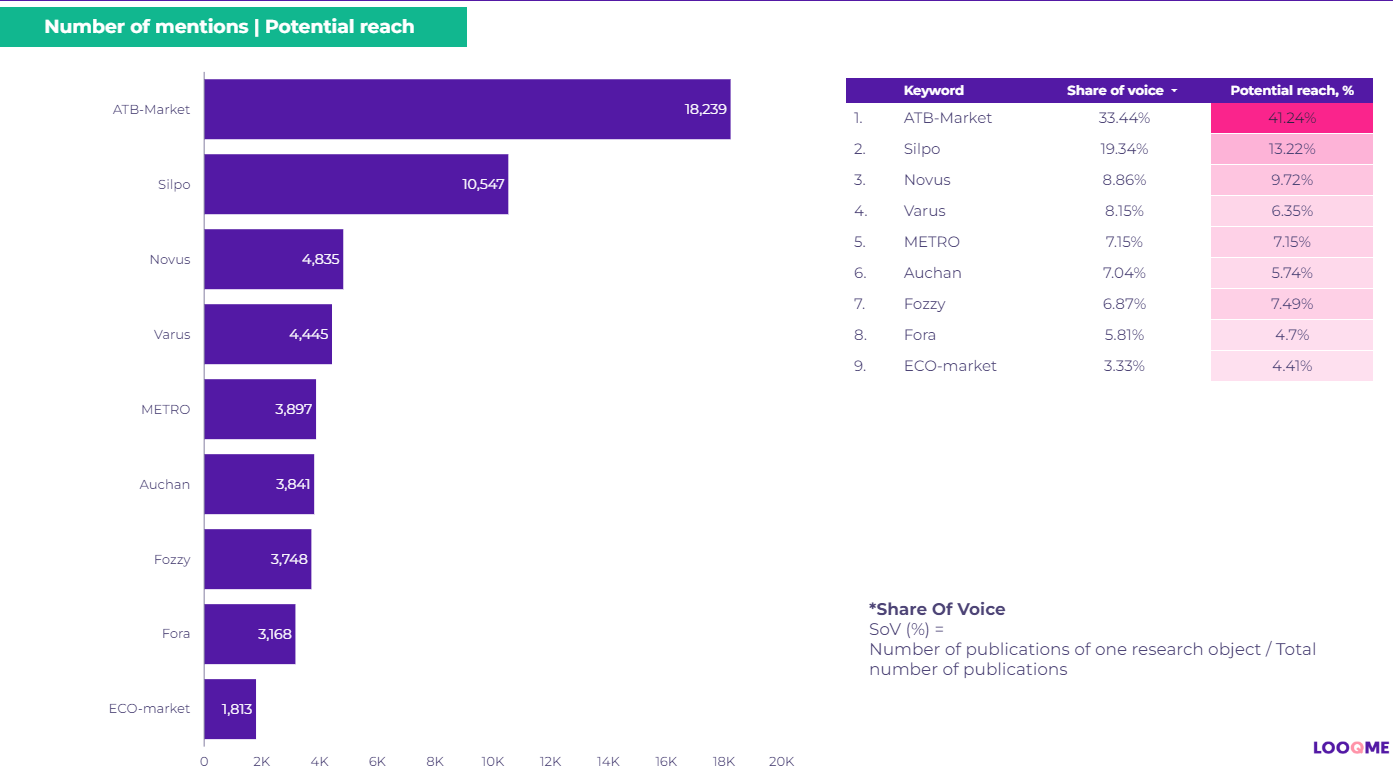Screen dimensions: 1393x778
Task: Click the 6.35% potential reach cell
Action: [1292, 211]
